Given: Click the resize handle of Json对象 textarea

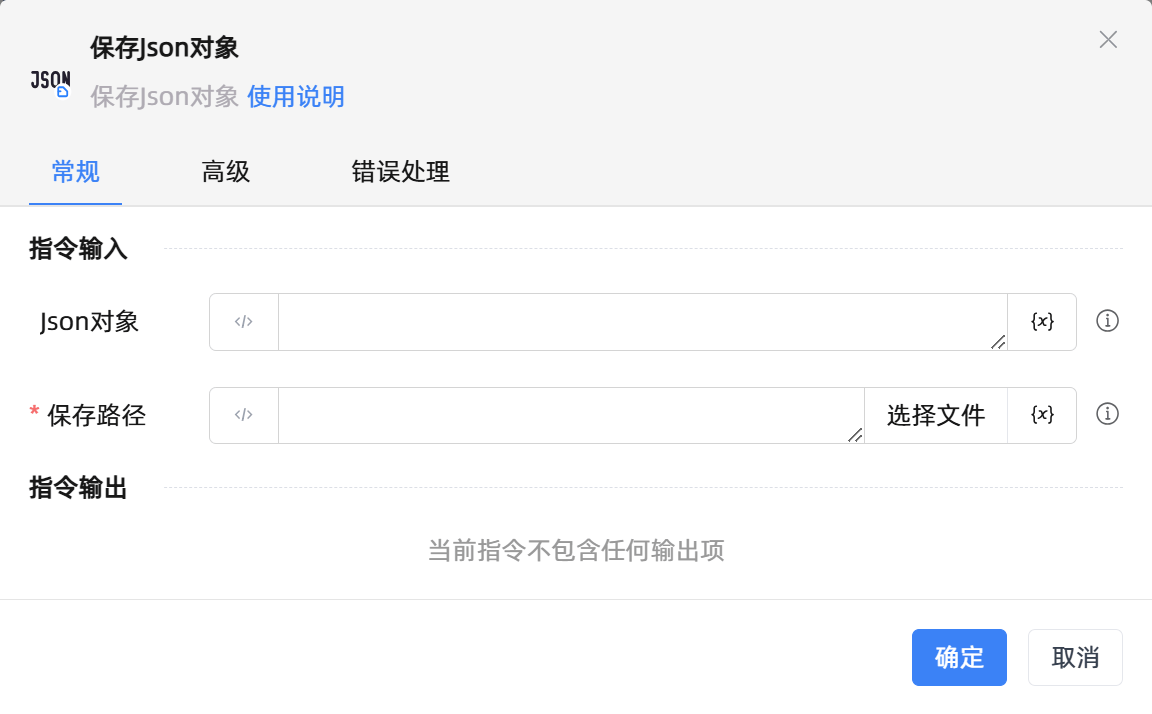Looking at the screenshot, I should tap(997, 343).
